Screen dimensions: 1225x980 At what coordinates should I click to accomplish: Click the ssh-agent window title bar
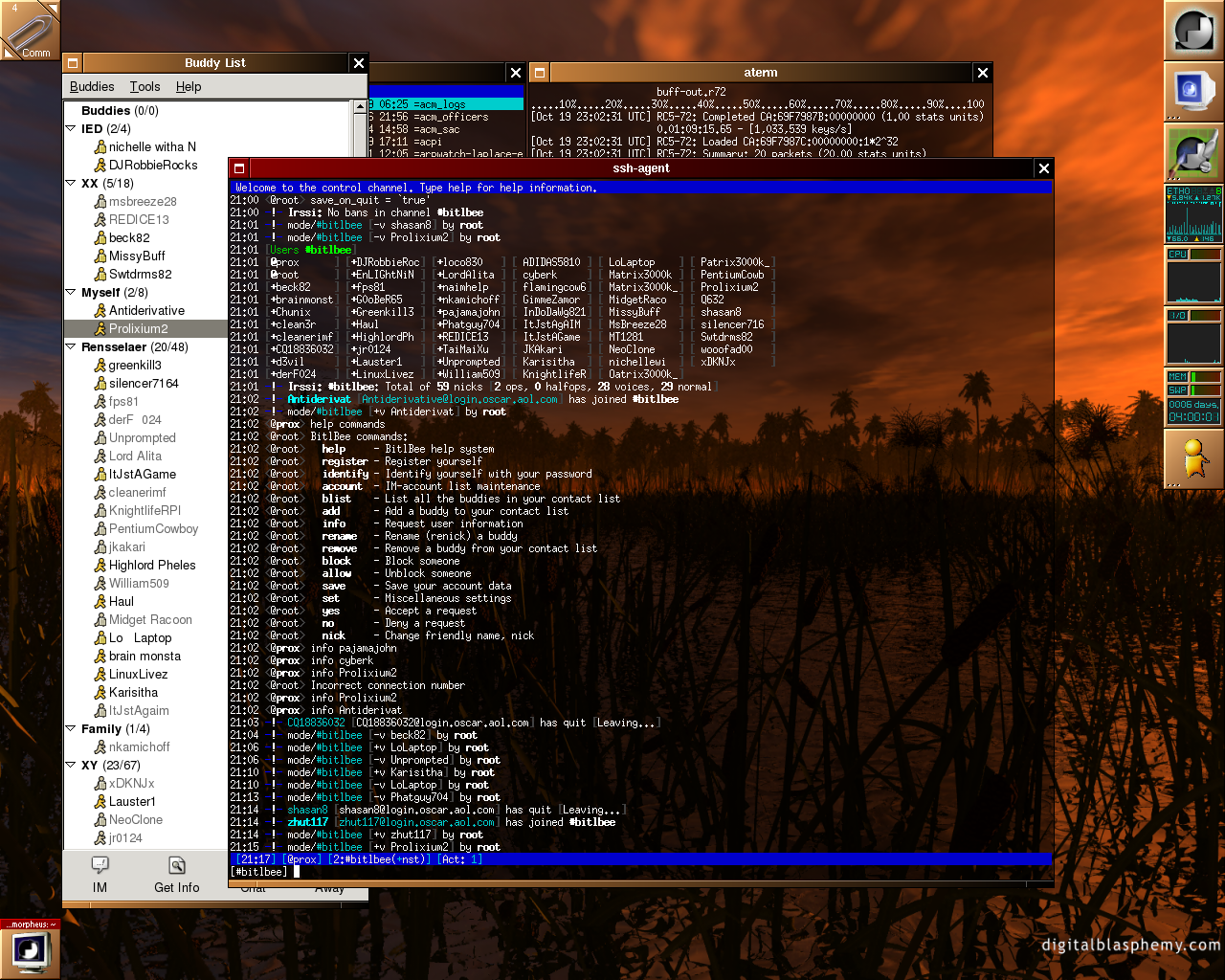point(641,168)
